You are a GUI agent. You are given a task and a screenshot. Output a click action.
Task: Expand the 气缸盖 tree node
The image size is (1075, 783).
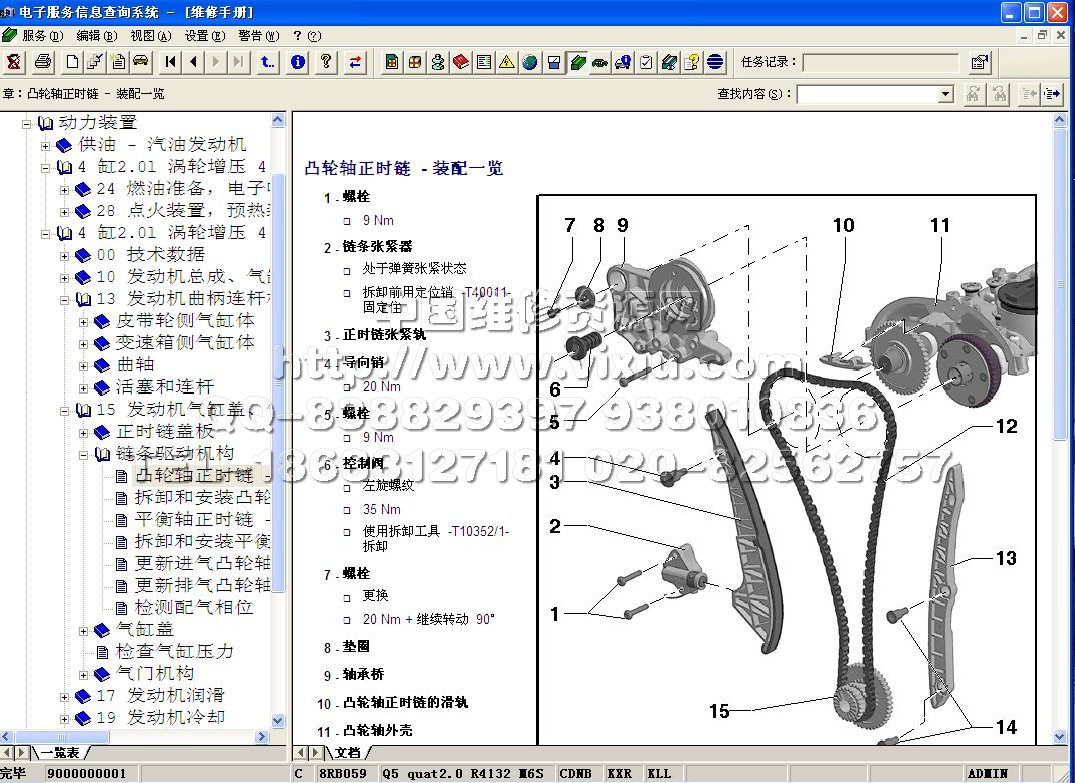click(83, 630)
